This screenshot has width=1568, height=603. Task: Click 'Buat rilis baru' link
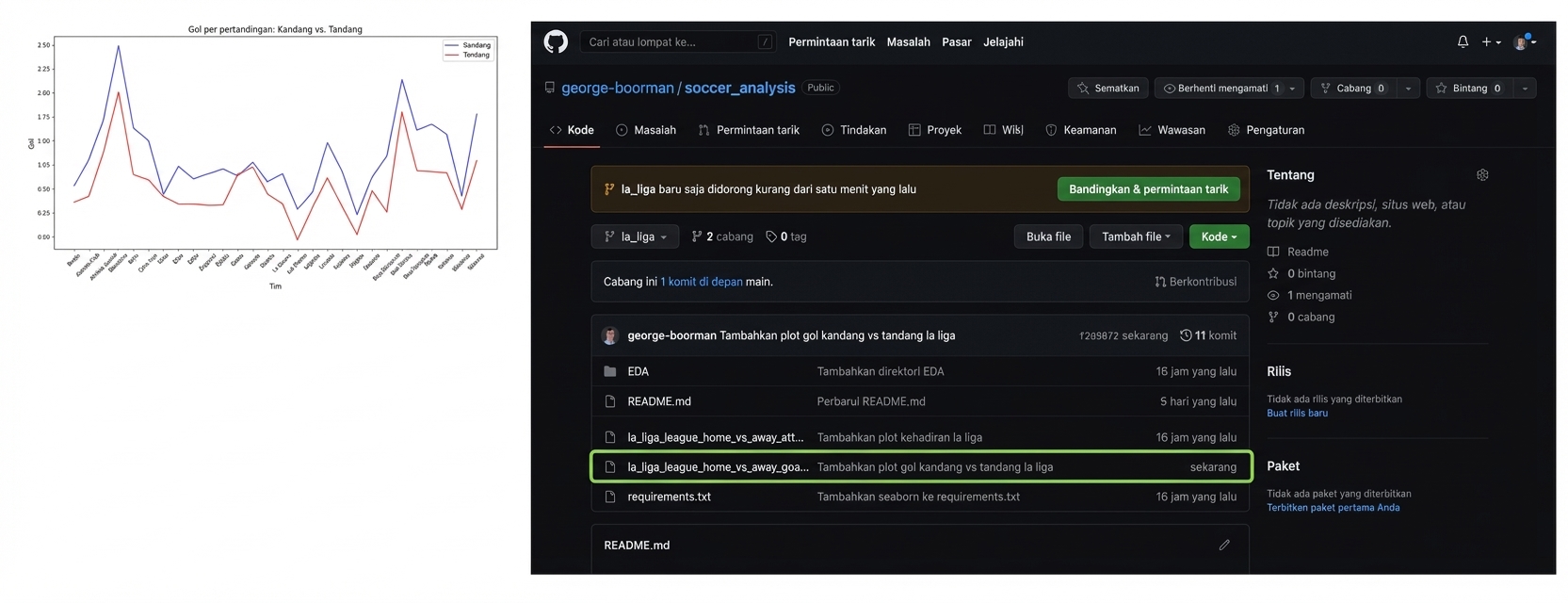click(x=1297, y=413)
